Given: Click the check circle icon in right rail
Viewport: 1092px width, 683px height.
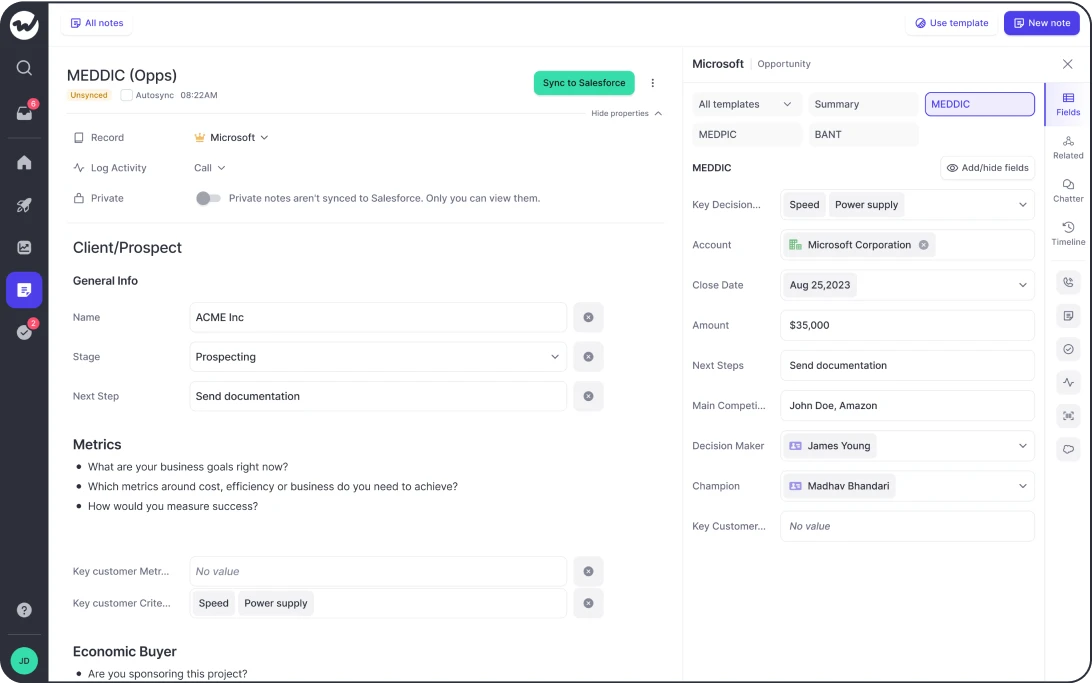Looking at the screenshot, I should point(1068,349).
